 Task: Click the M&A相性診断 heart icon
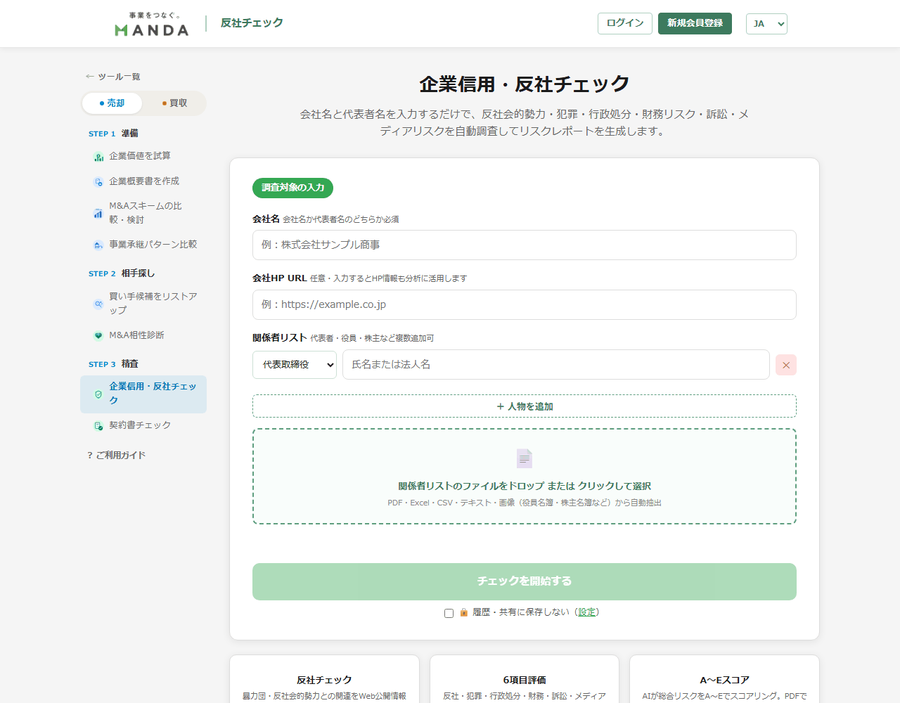click(x=98, y=336)
